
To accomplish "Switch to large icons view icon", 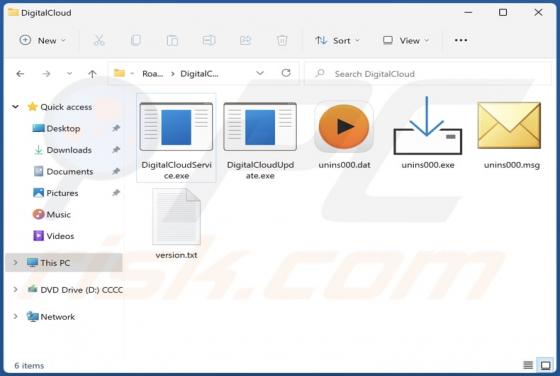I will coord(545,365).
